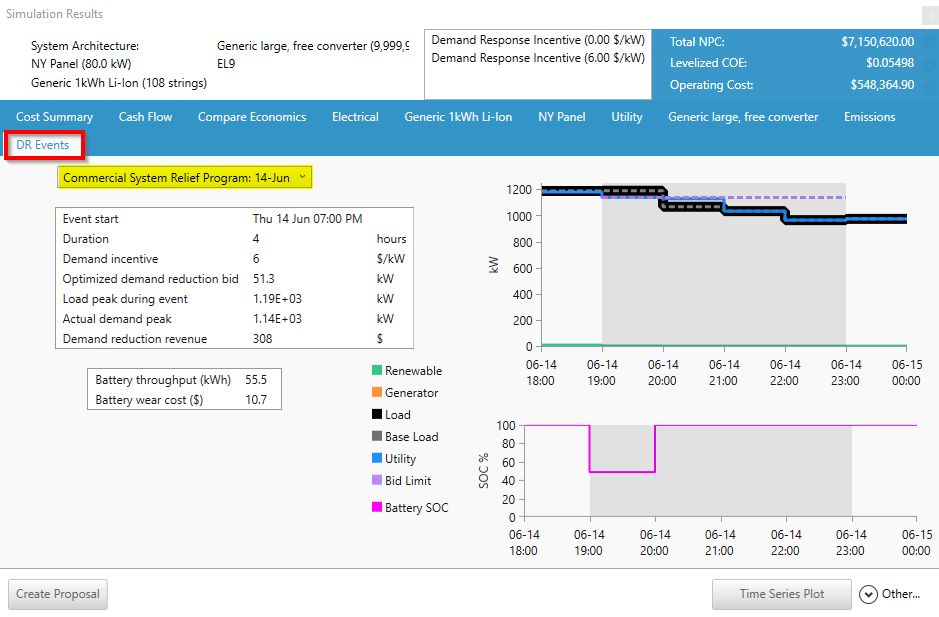
Task: View the Compare Economics tab
Action: (252, 116)
